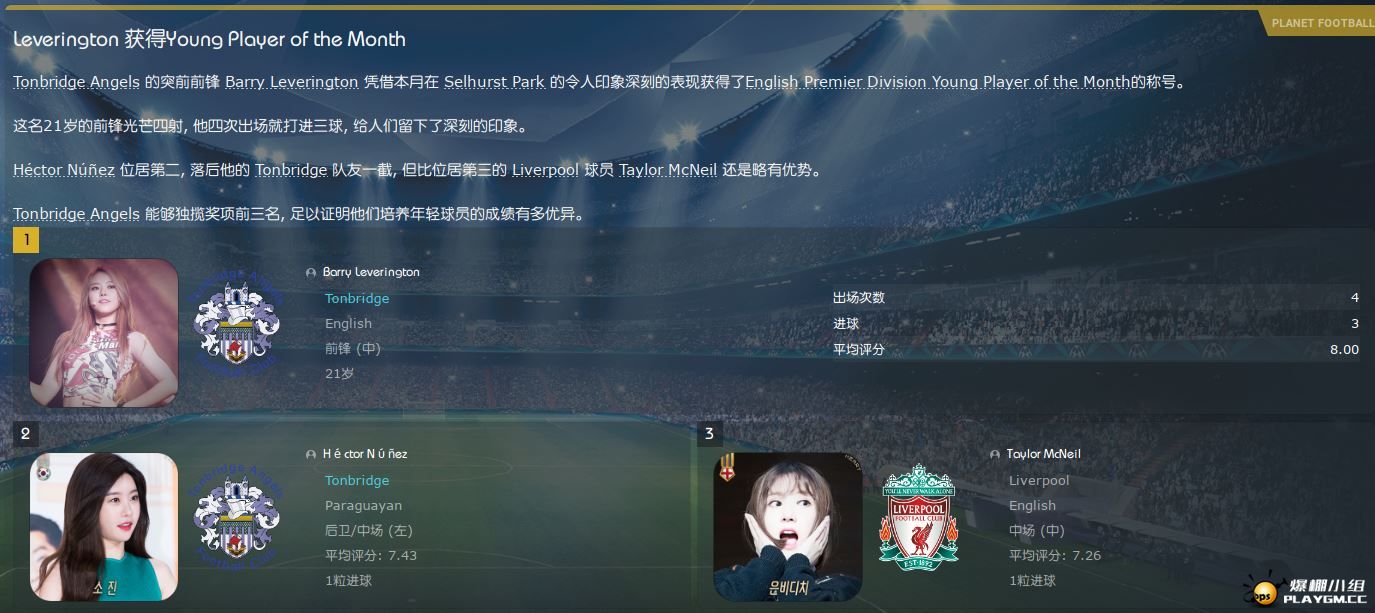
Task: Click the rank 2 number badge
Action: coord(25,433)
